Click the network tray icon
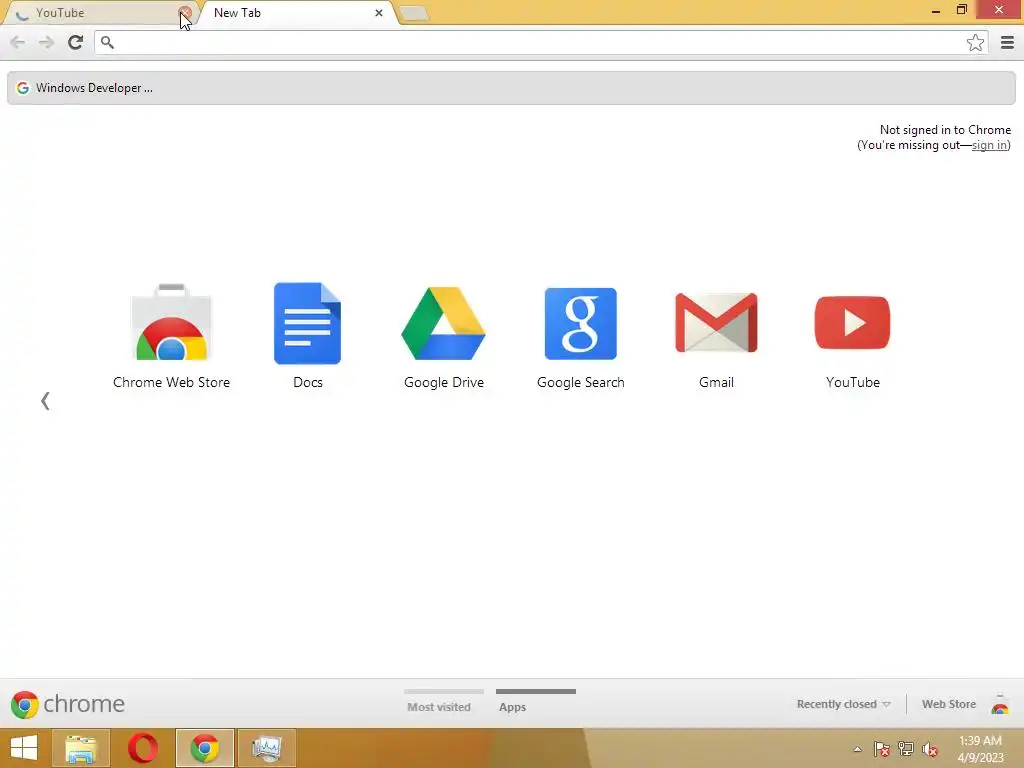The height and width of the screenshot is (768, 1024). [906, 749]
